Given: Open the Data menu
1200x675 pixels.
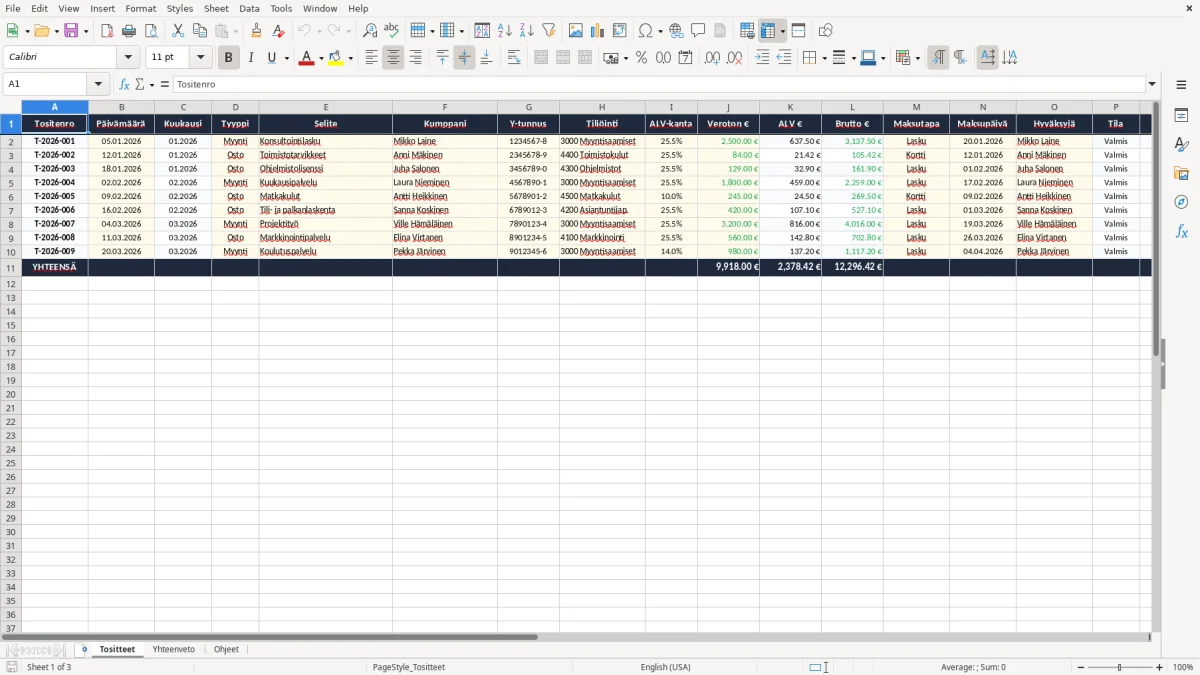Looking at the screenshot, I should [249, 8].
